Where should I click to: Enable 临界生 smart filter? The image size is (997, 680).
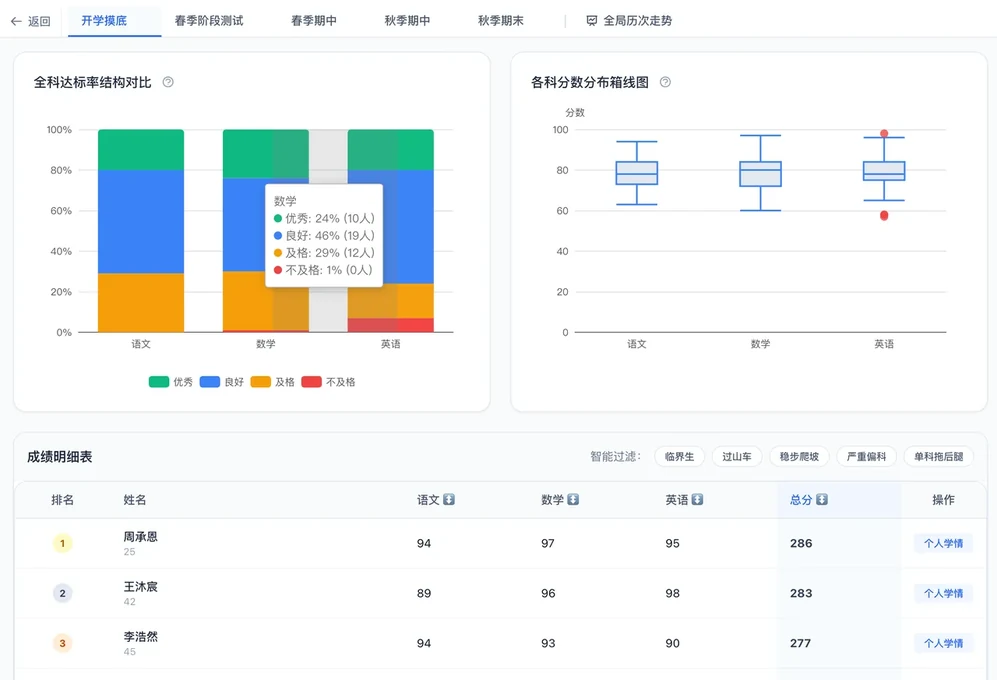(679, 457)
